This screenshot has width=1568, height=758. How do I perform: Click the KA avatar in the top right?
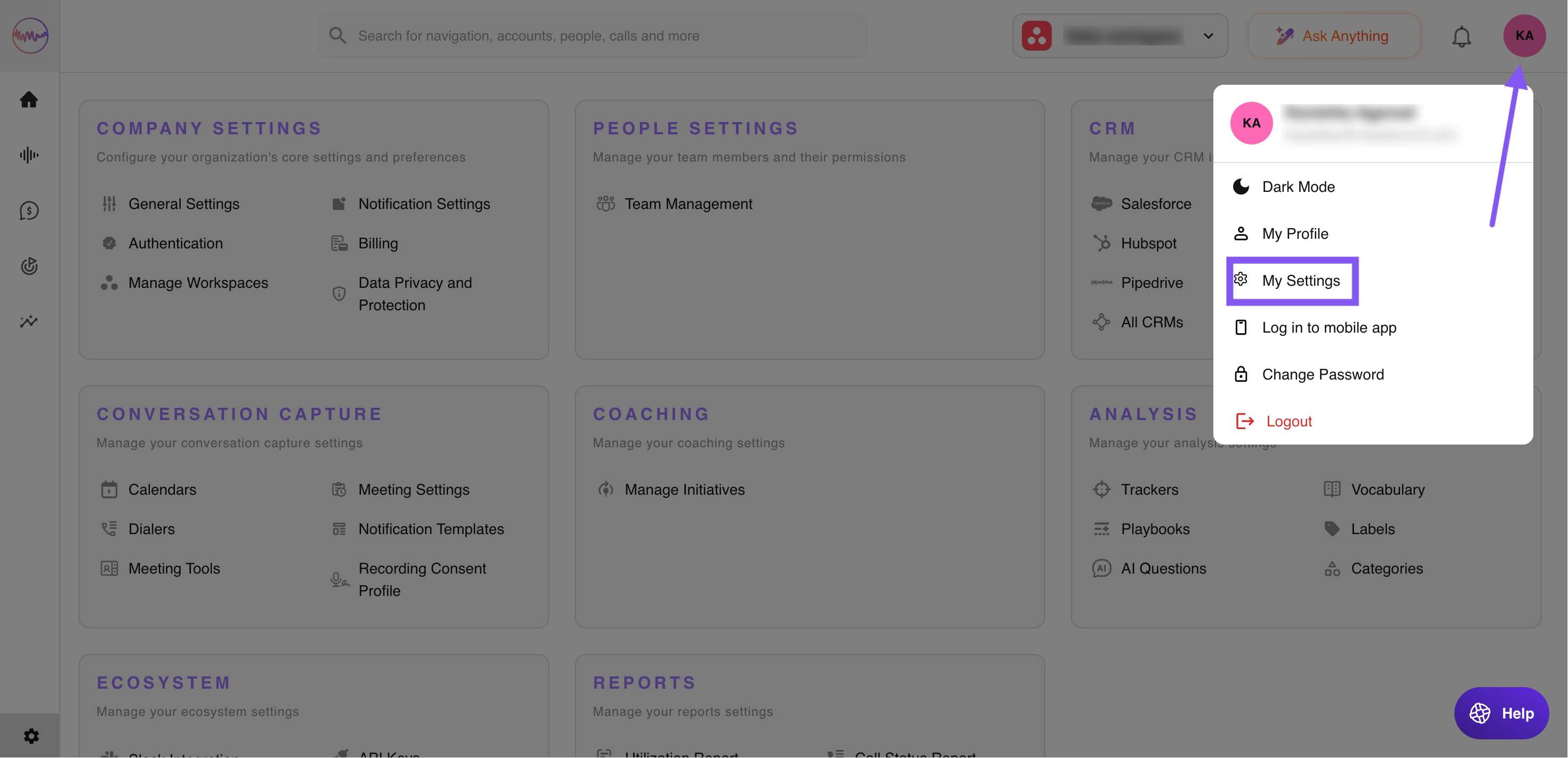click(1524, 36)
